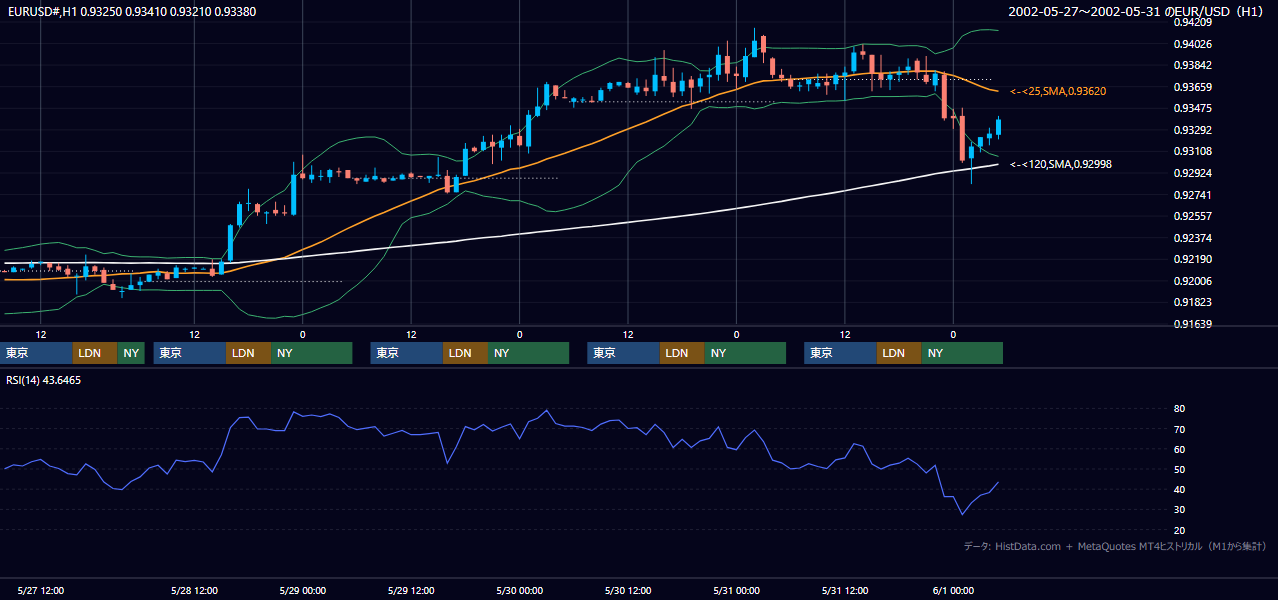Click price axis value 0.92006
The width and height of the screenshot is (1278, 600).
[x=1192, y=281]
